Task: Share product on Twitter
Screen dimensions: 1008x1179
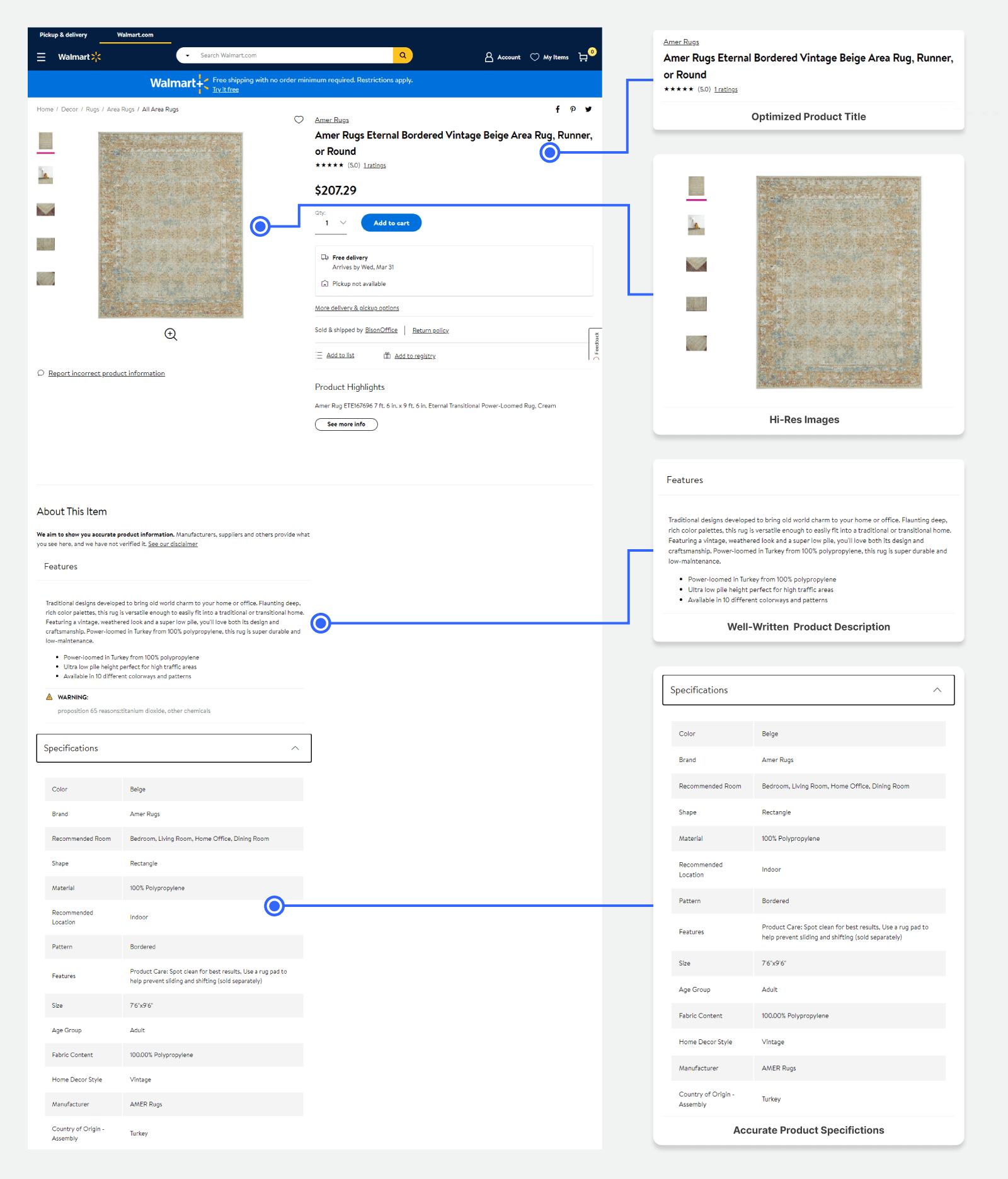Action: pos(588,109)
